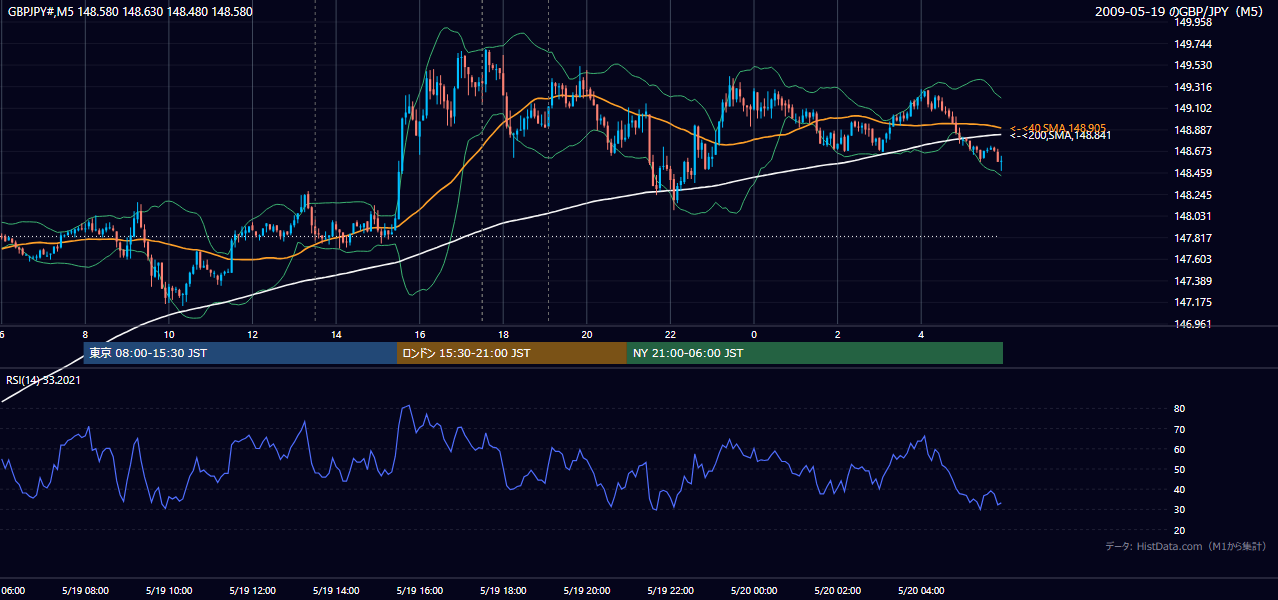
Task: Click price axis label 149.744
Action: click(x=1193, y=44)
